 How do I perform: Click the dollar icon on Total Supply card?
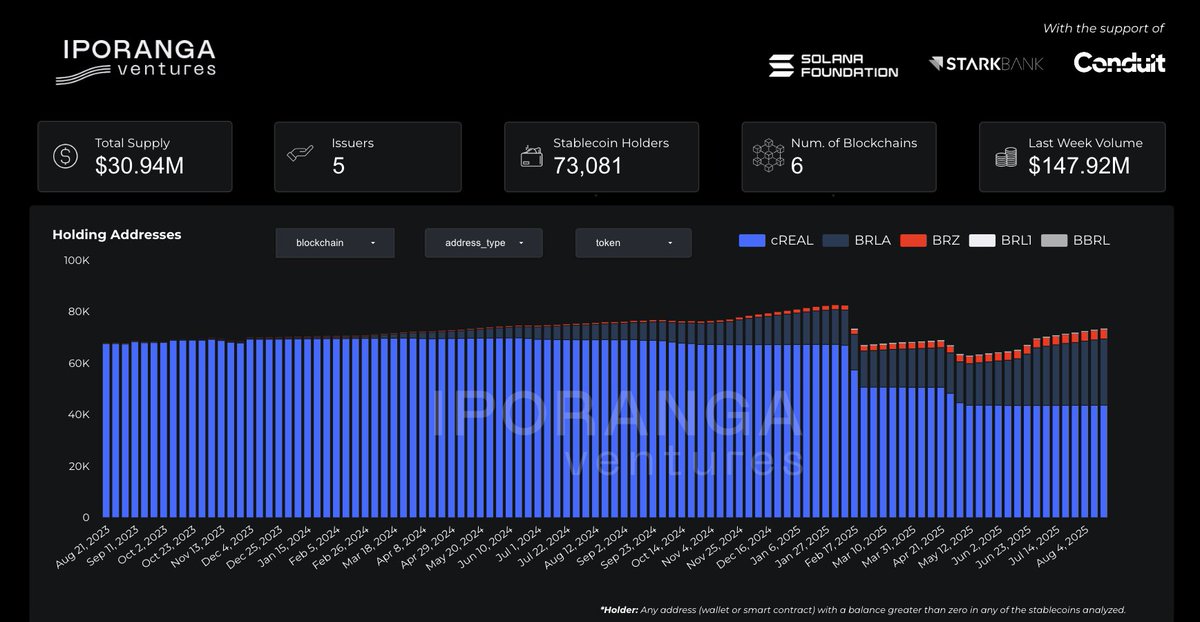click(66, 156)
